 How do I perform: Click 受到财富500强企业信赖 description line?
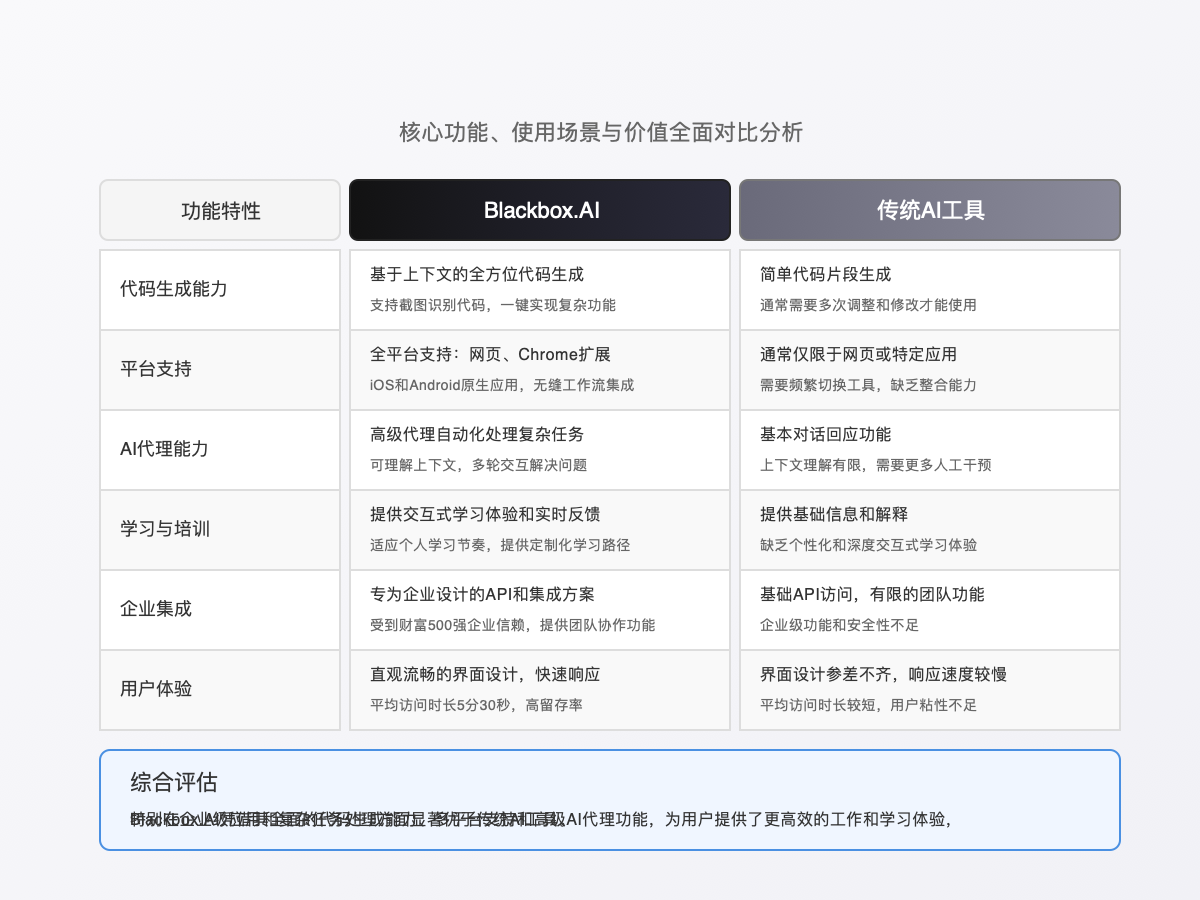point(512,625)
